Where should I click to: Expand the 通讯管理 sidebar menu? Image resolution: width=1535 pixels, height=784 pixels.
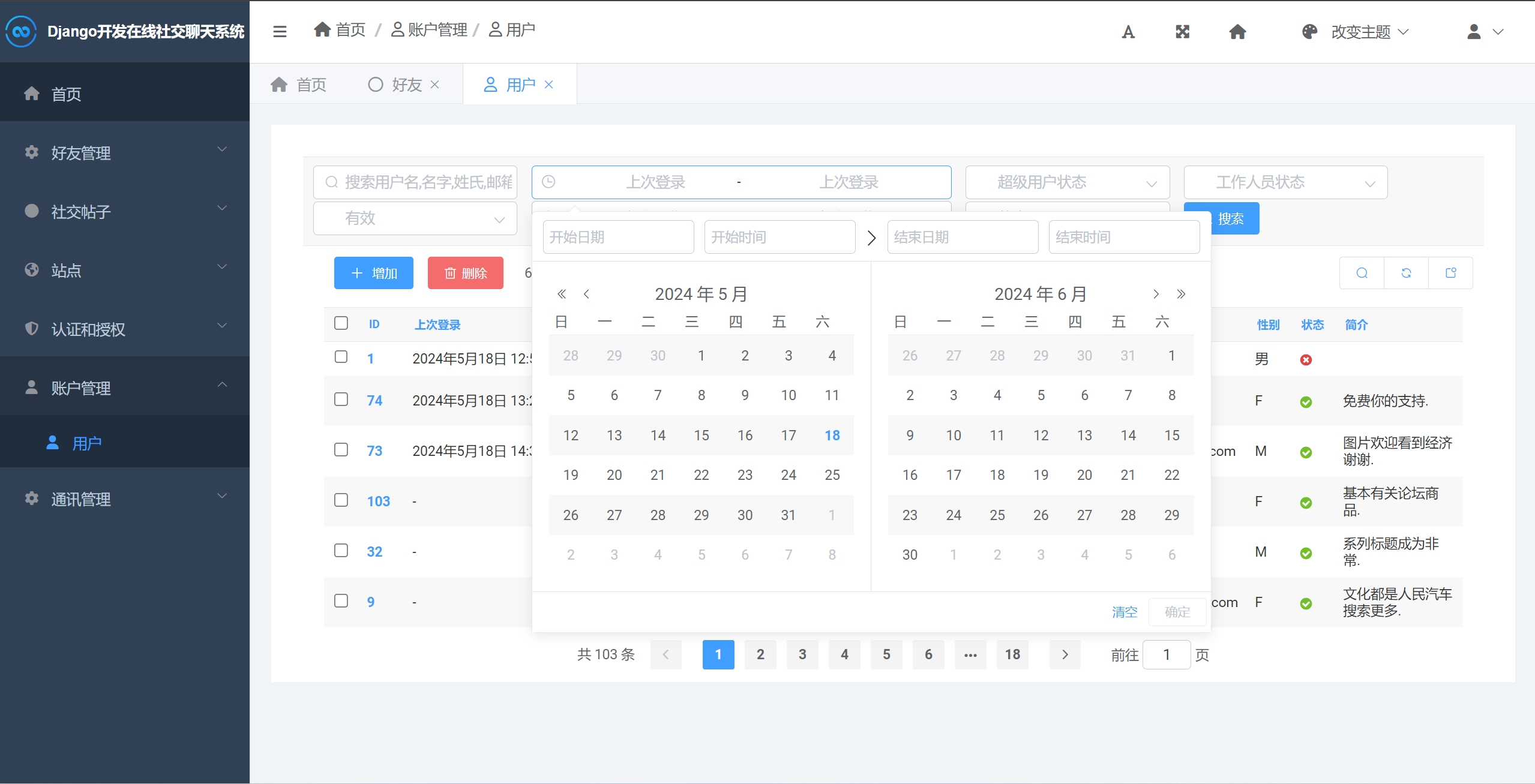pyautogui.click(x=125, y=498)
